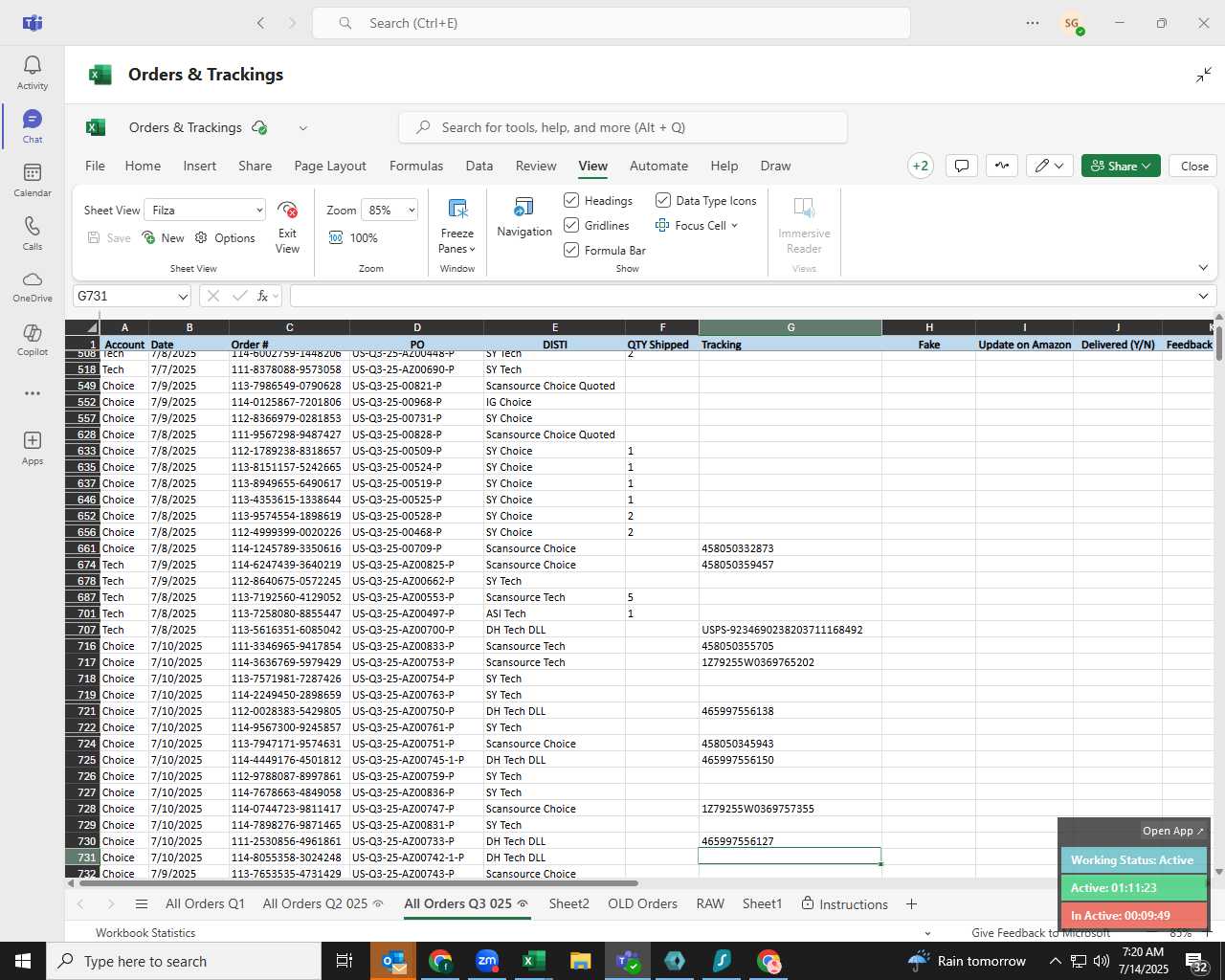Image resolution: width=1225 pixels, height=980 pixels.
Task: Open Chat in Teams sidebar
Action: coord(32,126)
